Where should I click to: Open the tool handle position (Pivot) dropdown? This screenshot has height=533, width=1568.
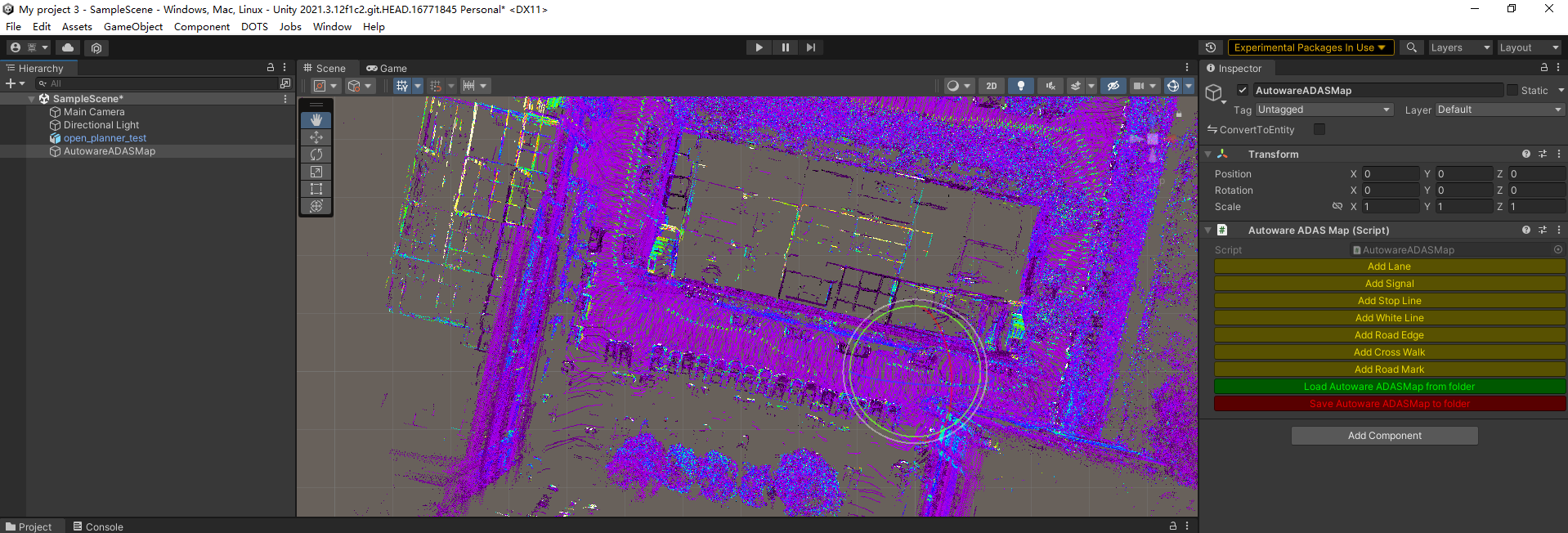coord(325,86)
